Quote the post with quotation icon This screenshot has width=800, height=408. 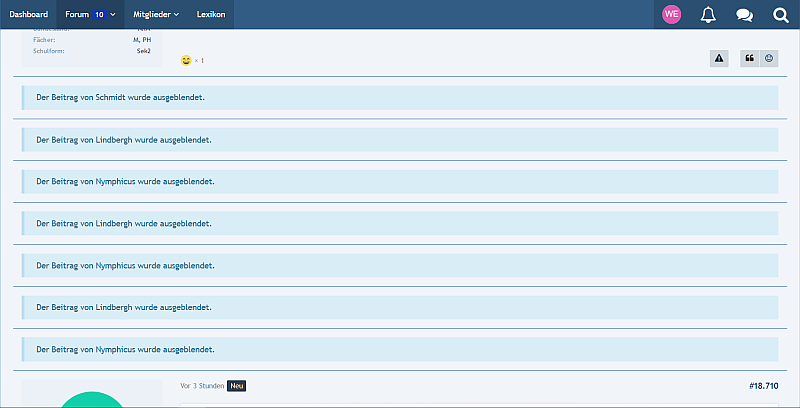(749, 59)
